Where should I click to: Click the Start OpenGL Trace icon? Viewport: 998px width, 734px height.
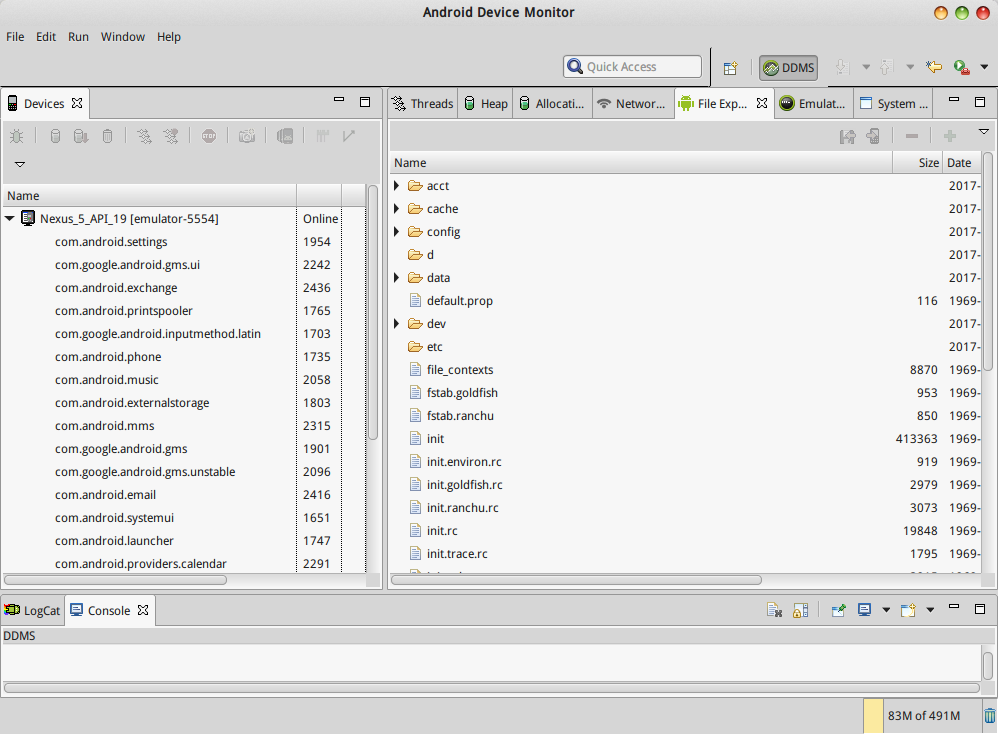(349, 136)
